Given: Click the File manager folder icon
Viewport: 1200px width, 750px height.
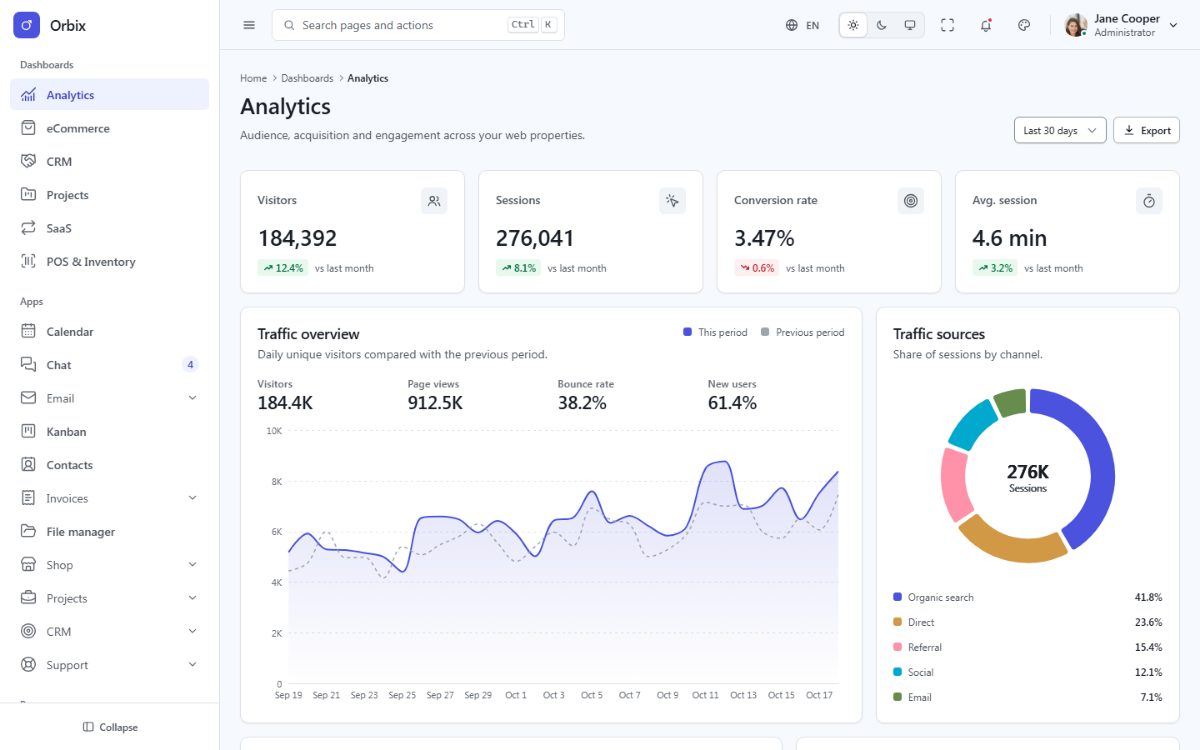Looking at the screenshot, I should coord(28,531).
